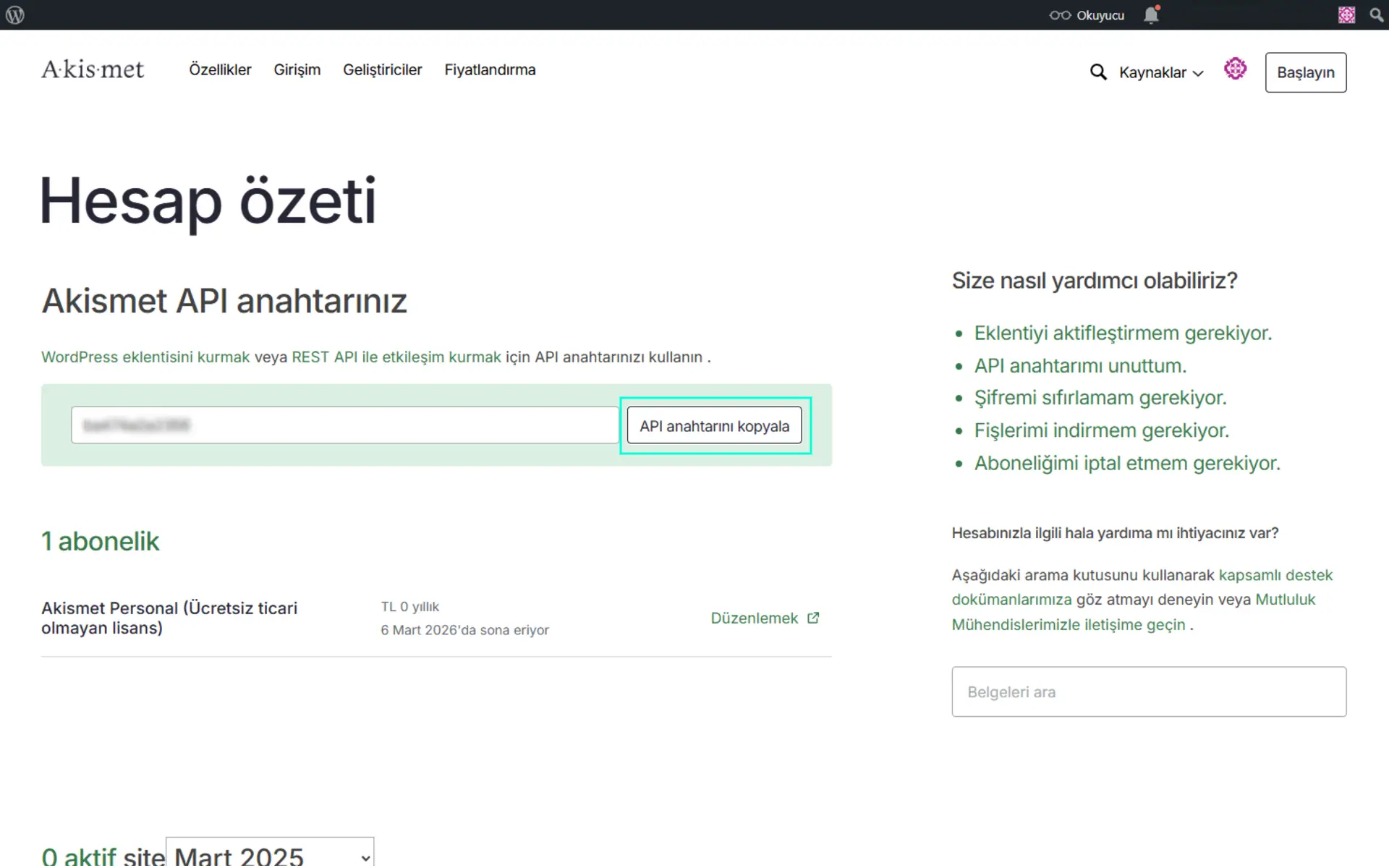Expand the Kaynaklar dropdown
Image resolution: width=1389 pixels, height=868 pixels.
coord(1161,72)
